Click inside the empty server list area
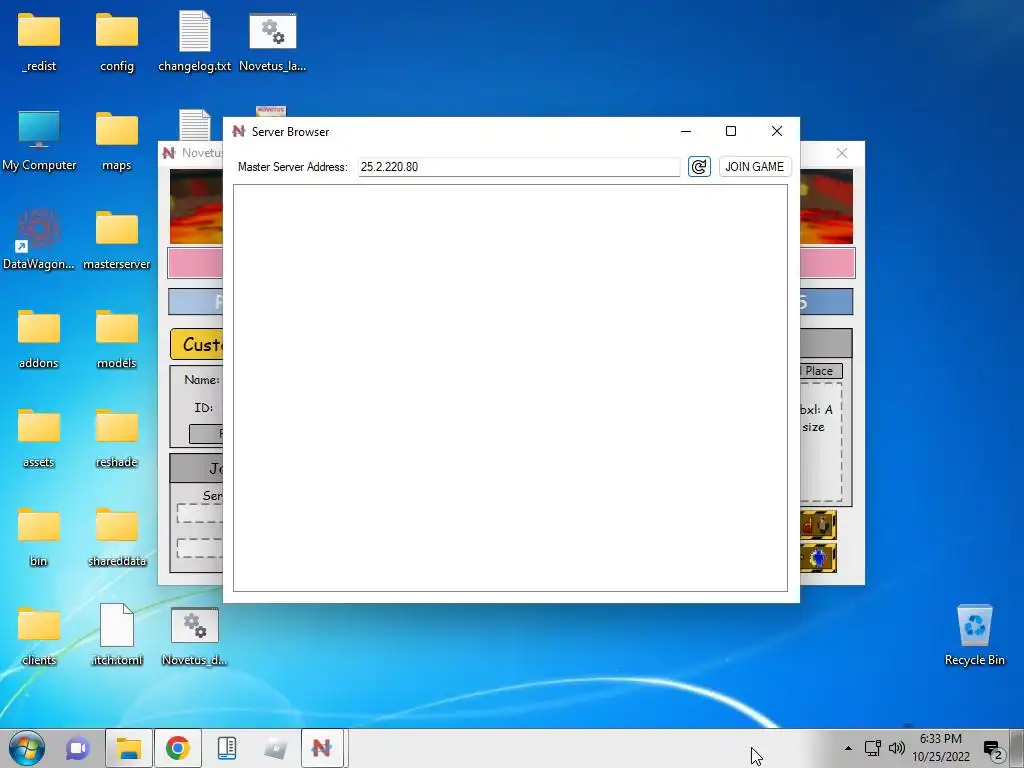This screenshot has height=768, width=1024. (510, 388)
